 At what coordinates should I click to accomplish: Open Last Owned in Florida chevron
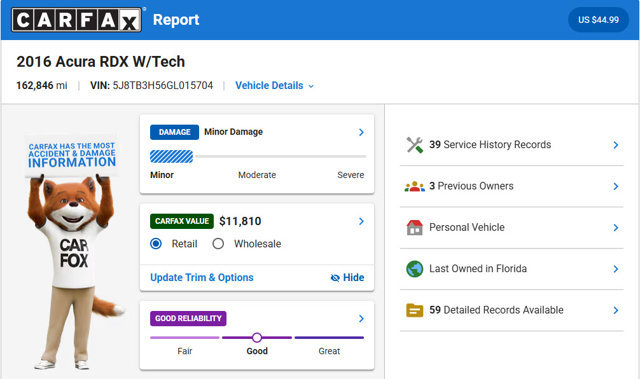tap(616, 269)
